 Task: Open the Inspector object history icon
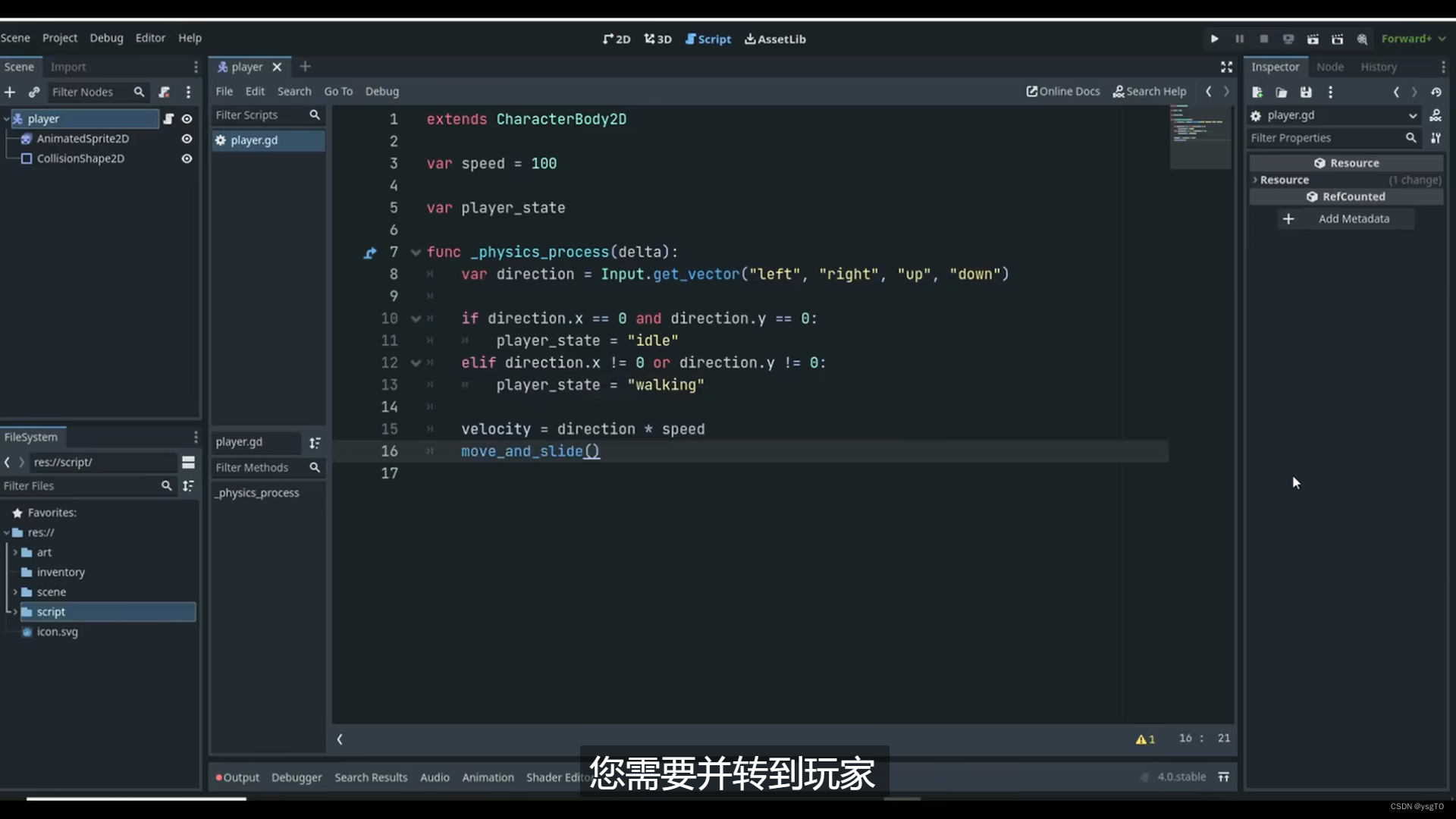point(1436,92)
